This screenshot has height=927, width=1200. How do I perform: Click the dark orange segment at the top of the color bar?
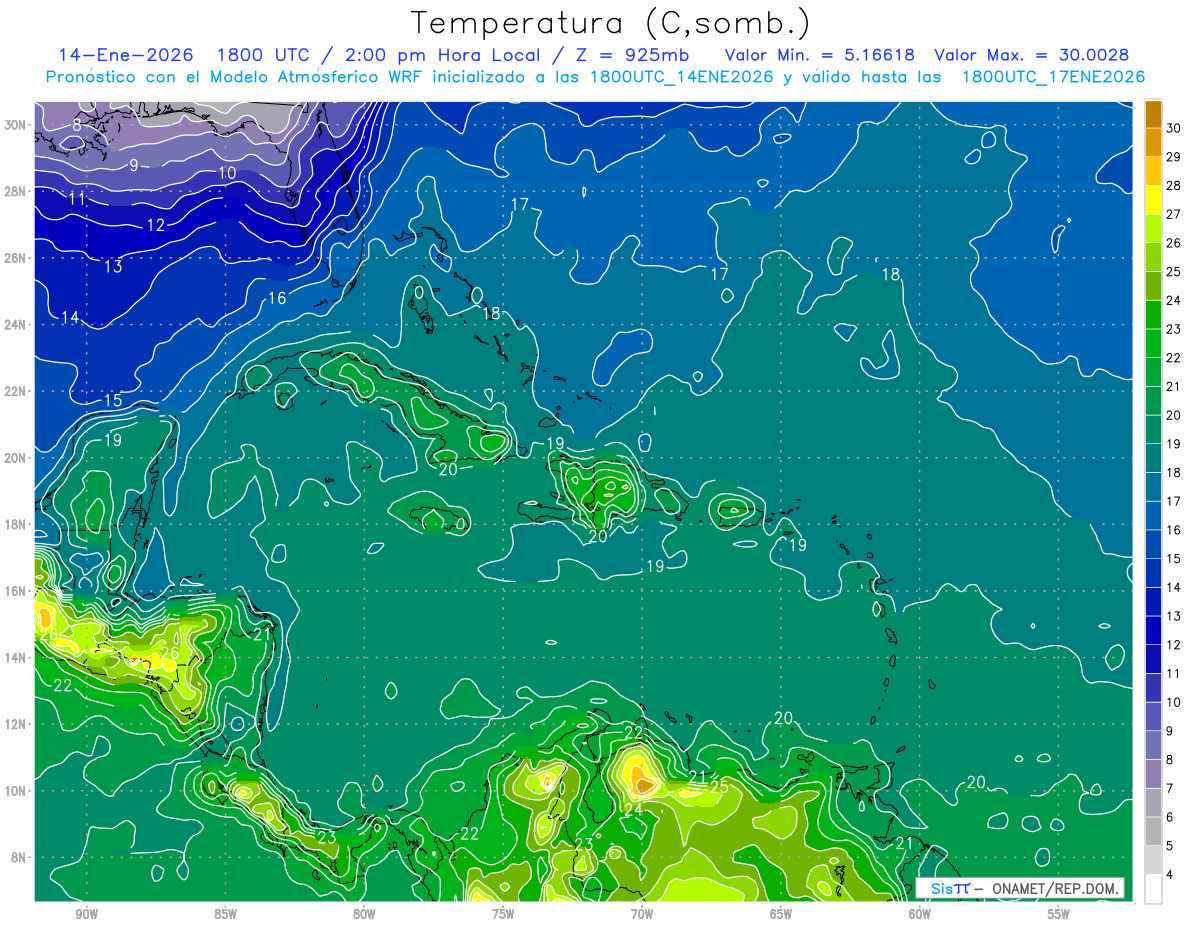[x=1153, y=113]
